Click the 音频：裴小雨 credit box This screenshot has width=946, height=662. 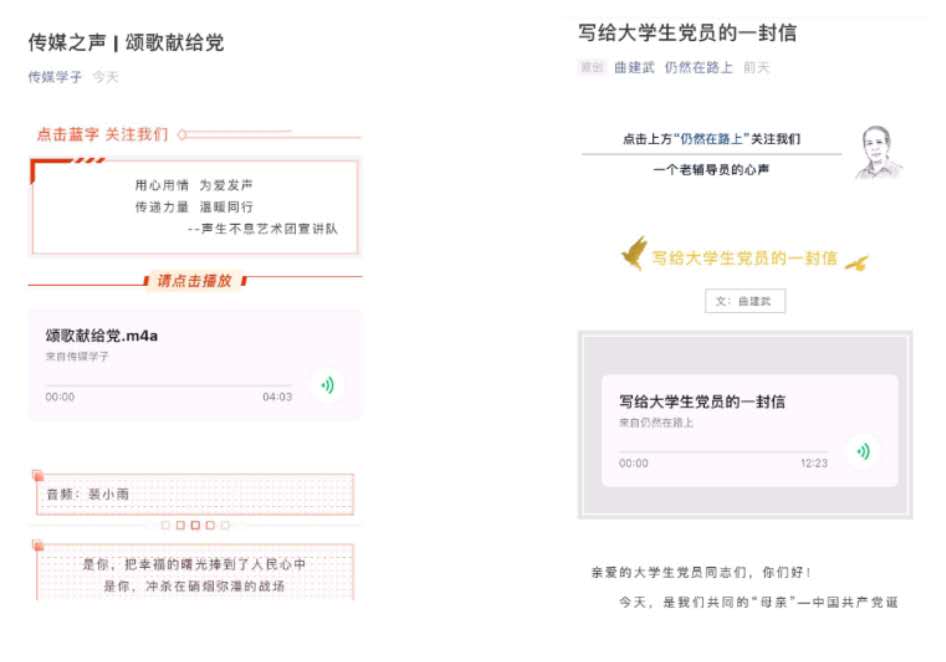point(194,494)
